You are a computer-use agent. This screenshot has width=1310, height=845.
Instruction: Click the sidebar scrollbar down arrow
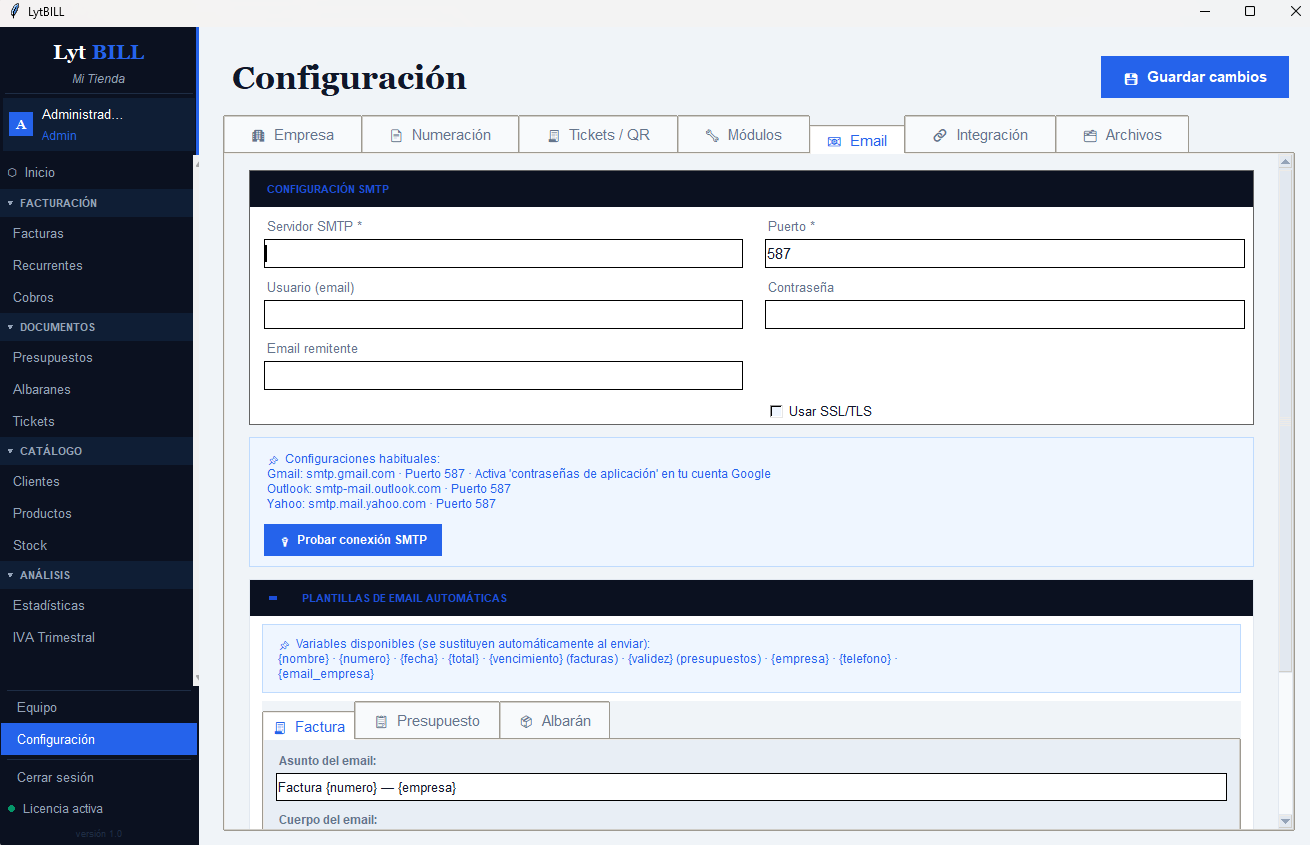pos(196,678)
